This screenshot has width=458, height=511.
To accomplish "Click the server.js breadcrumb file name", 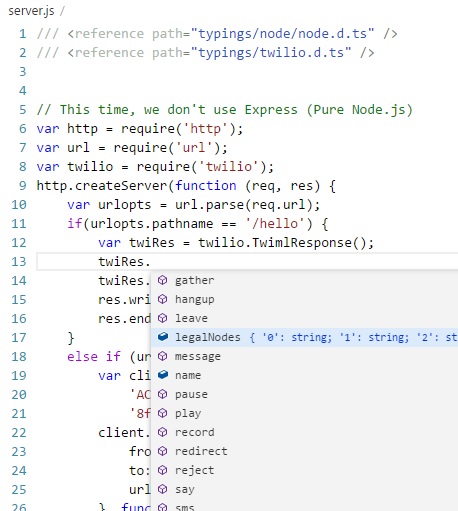I will (31, 11).
